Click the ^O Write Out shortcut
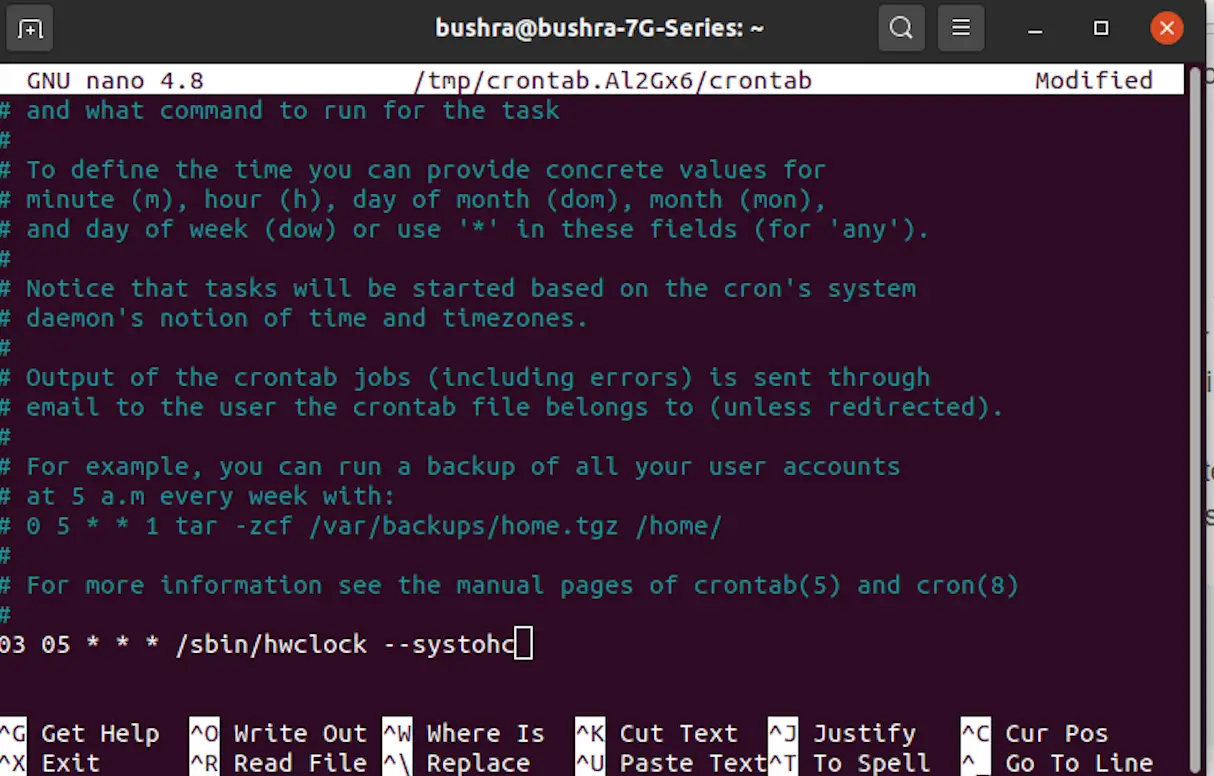The width and height of the screenshot is (1214, 776). 279,734
